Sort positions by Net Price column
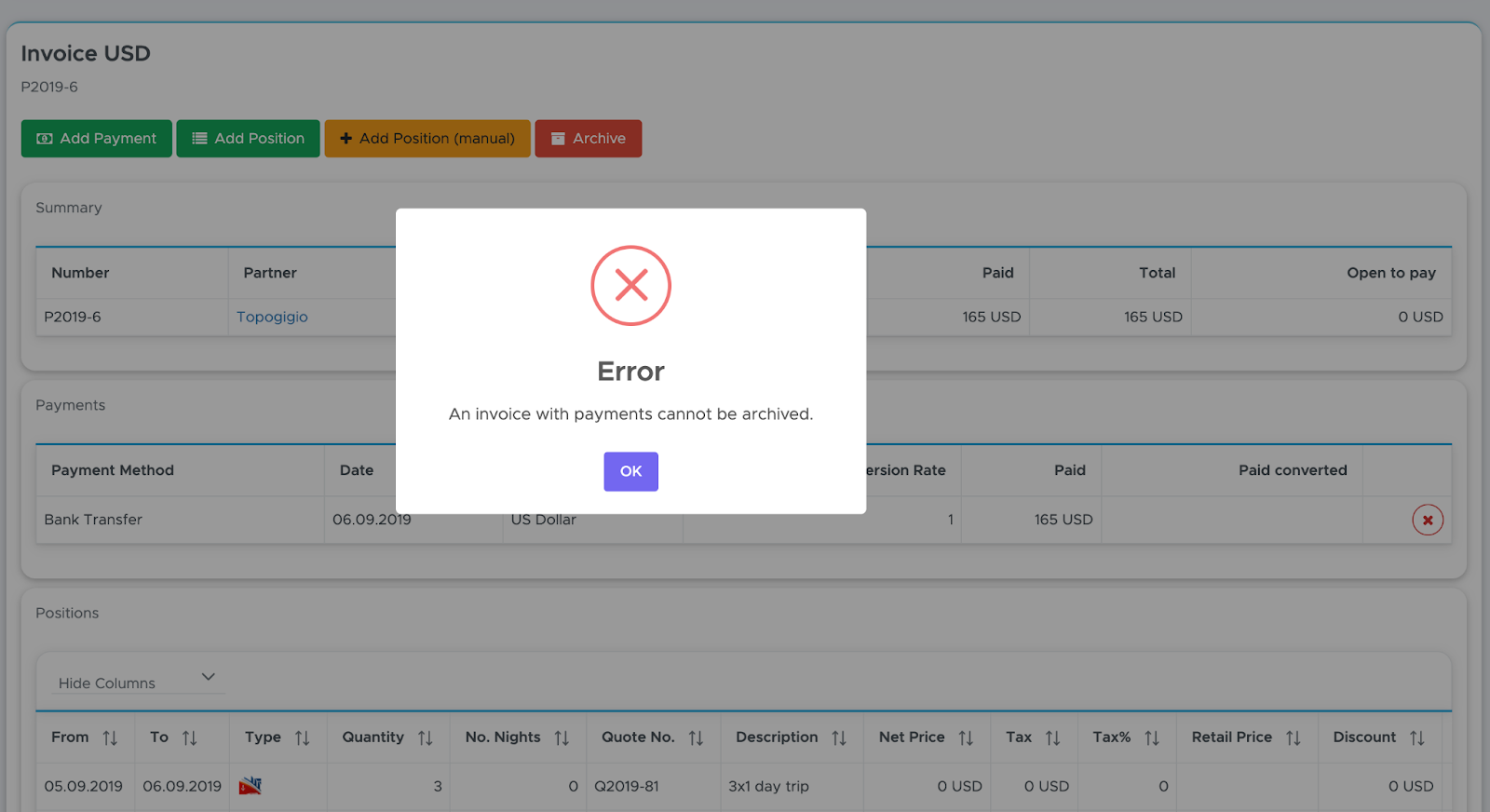 [x=966, y=738]
